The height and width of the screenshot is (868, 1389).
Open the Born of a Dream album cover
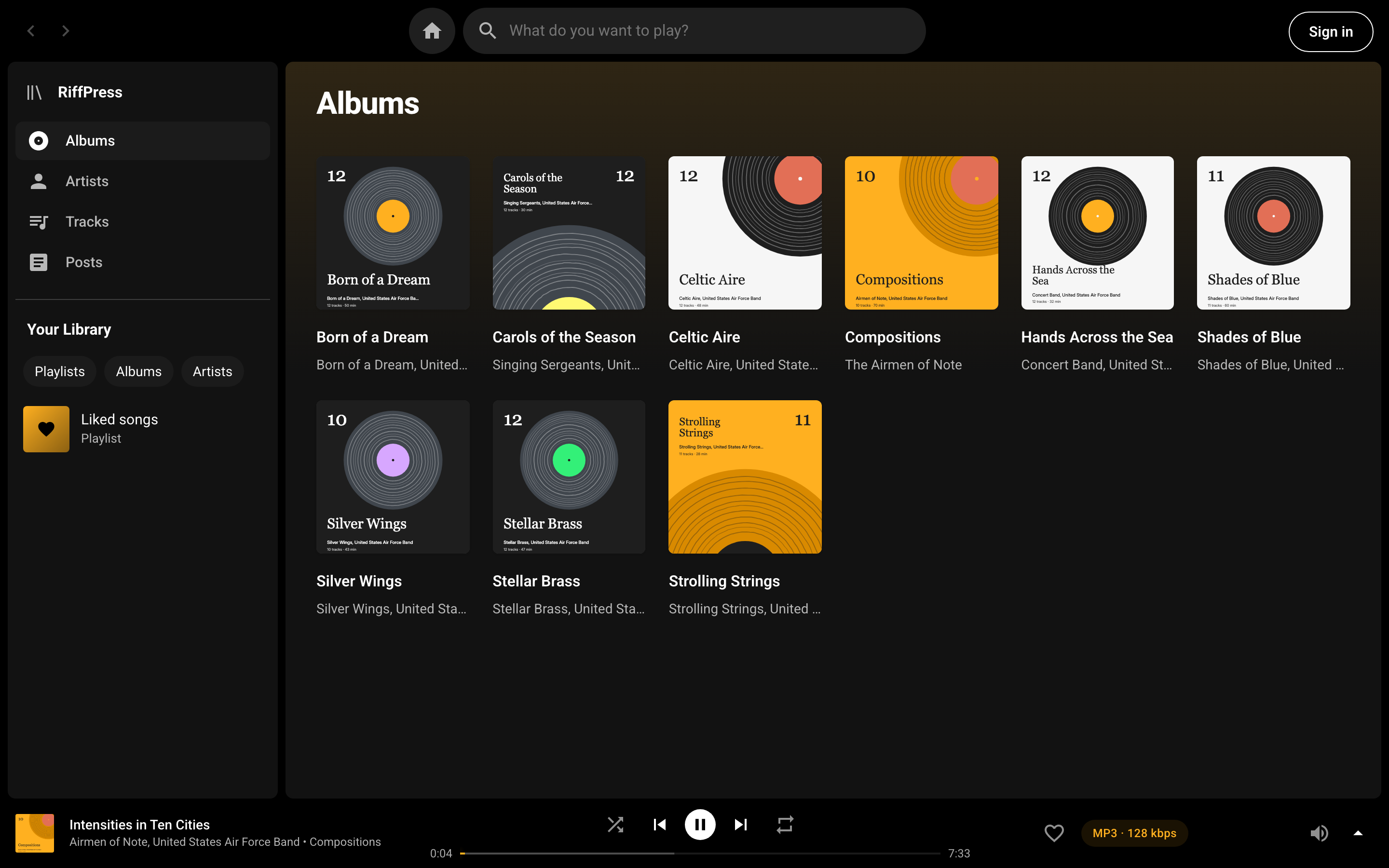pos(393,232)
